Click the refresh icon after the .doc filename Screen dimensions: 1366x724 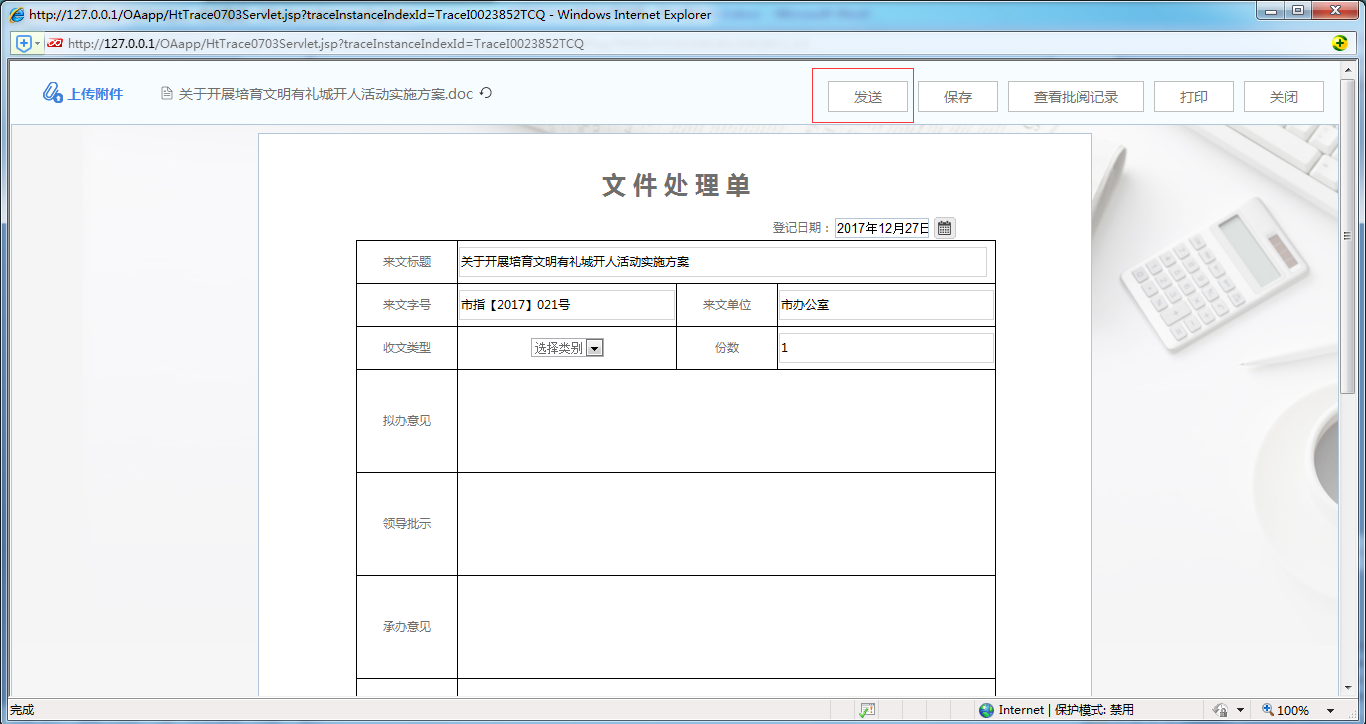tap(487, 93)
